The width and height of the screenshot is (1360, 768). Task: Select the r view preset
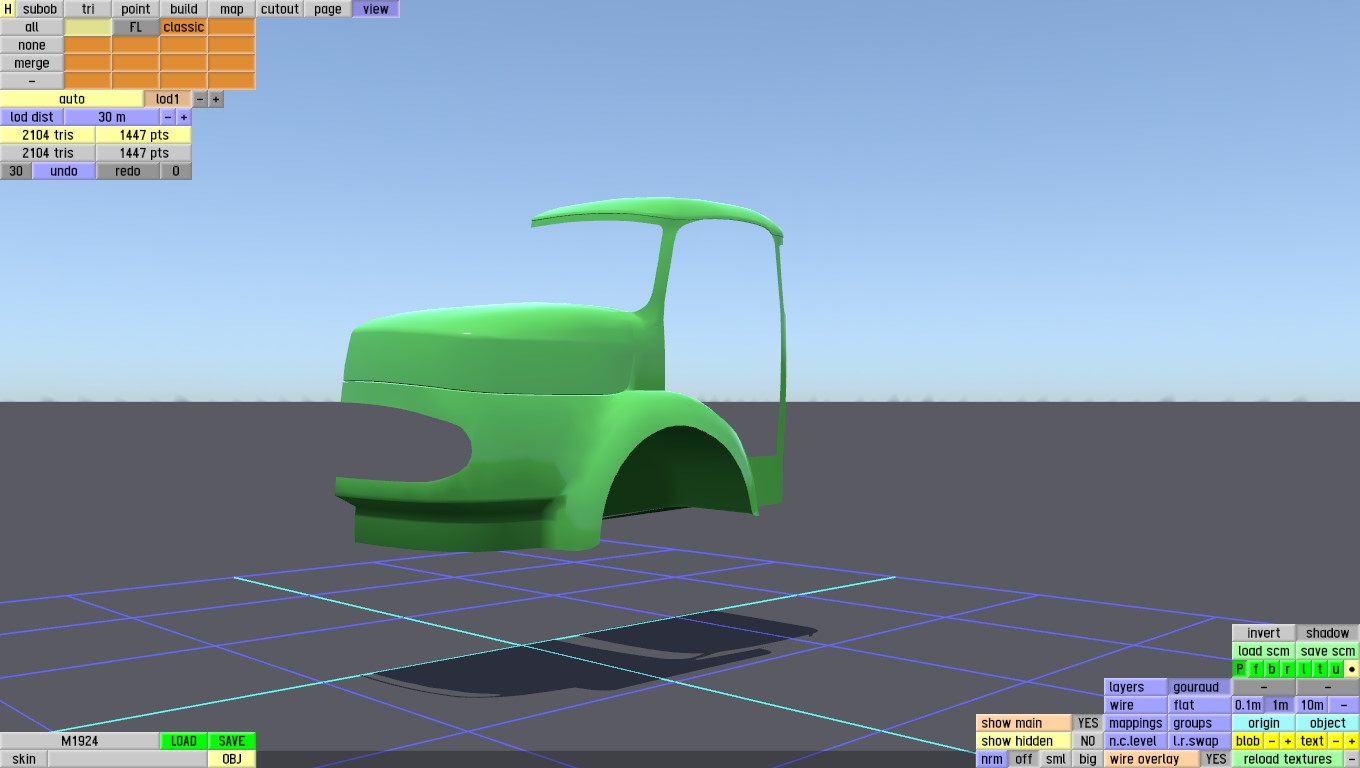[x=1288, y=669]
